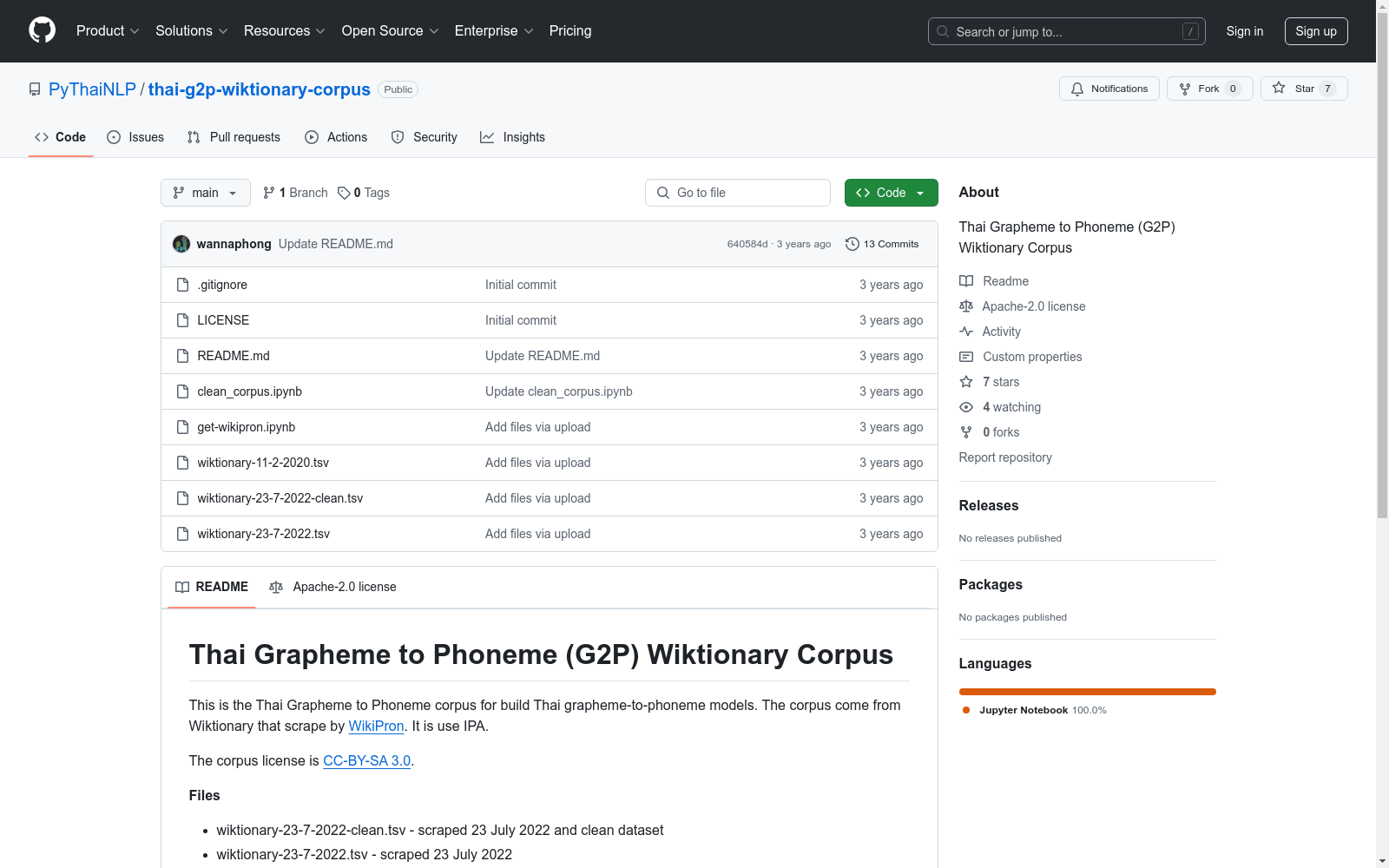Click the scale icon beside Apache-2.0 license in About
1389x868 pixels.
[966, 306]
